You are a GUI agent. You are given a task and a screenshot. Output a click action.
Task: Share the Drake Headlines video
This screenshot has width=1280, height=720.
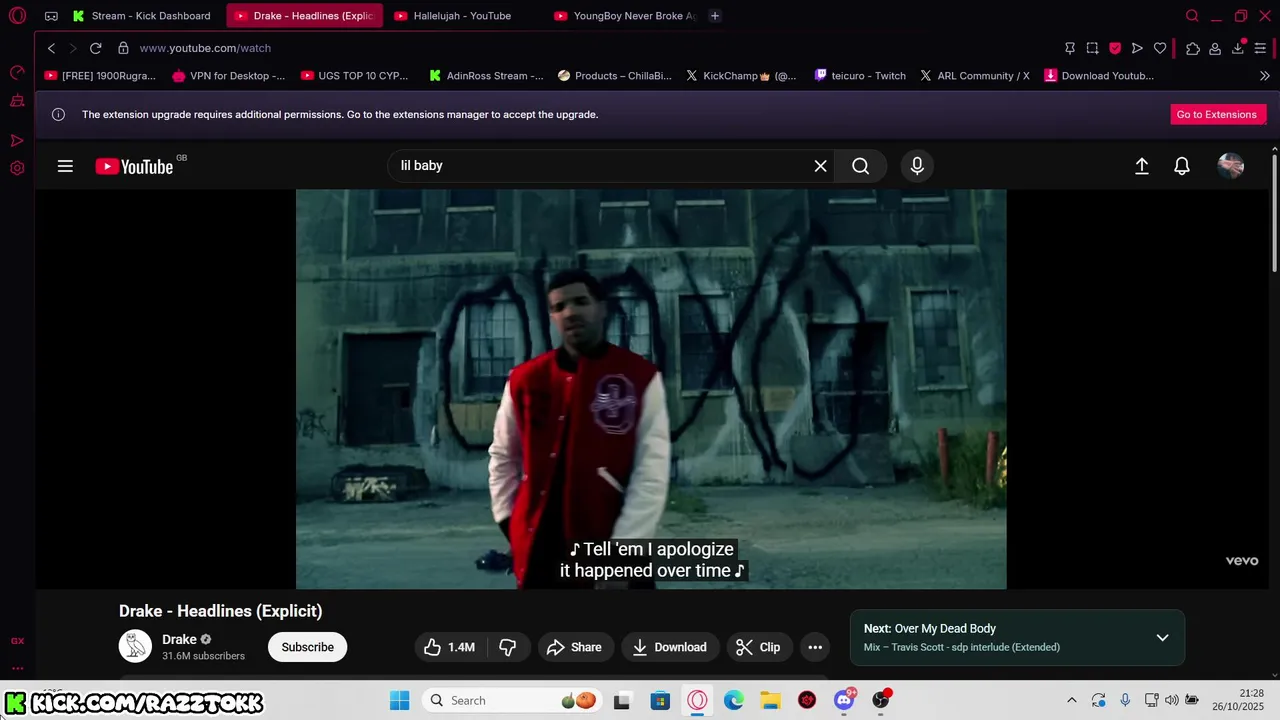[x=575, y=647]
